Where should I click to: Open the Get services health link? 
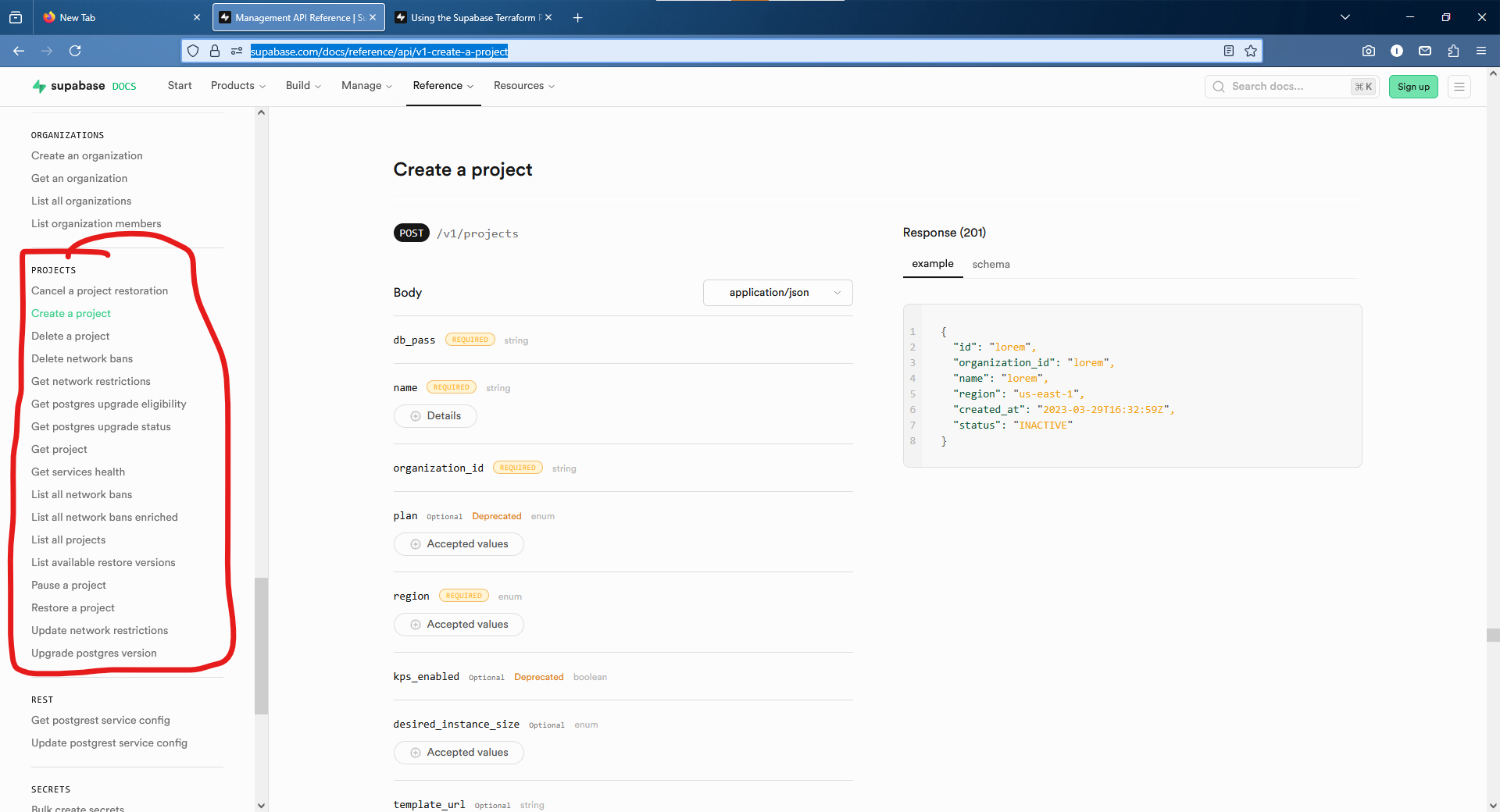(x=78, y=472)
